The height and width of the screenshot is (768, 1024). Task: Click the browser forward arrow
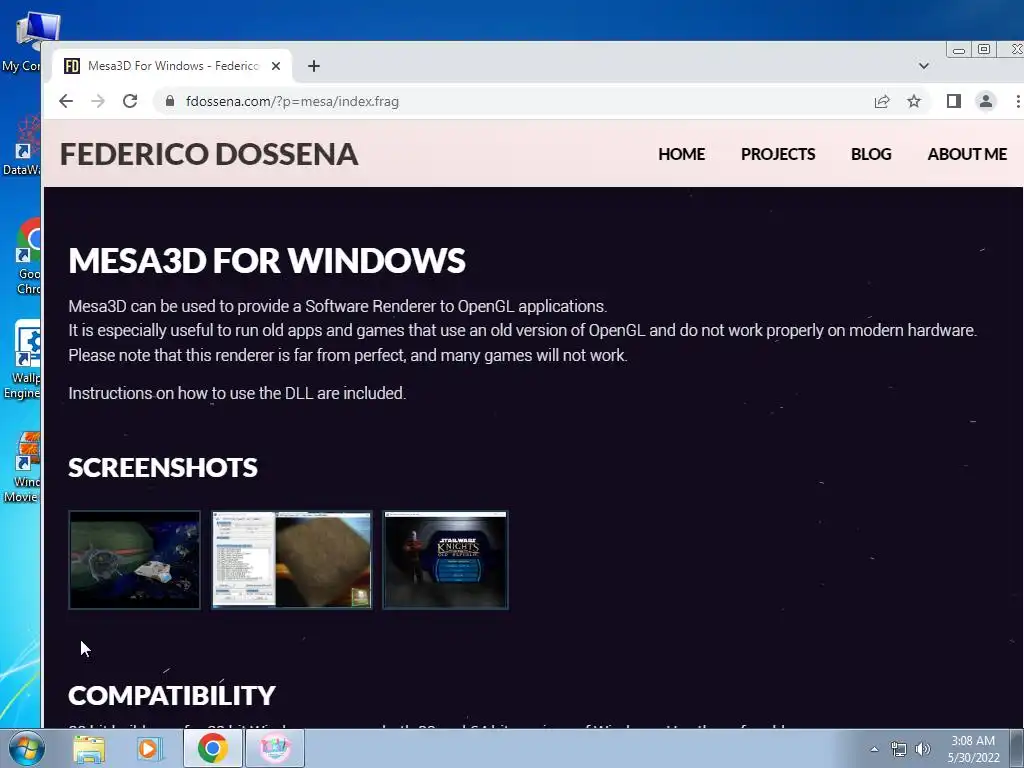tap(98, 101)
